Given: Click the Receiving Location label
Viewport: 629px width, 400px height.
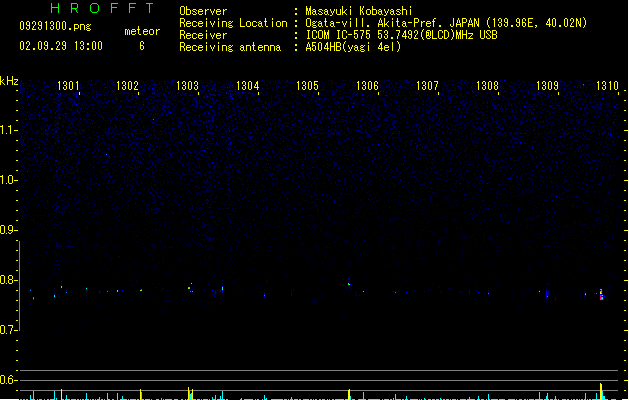Looking at the screenshot, I should tap(233, 23).
